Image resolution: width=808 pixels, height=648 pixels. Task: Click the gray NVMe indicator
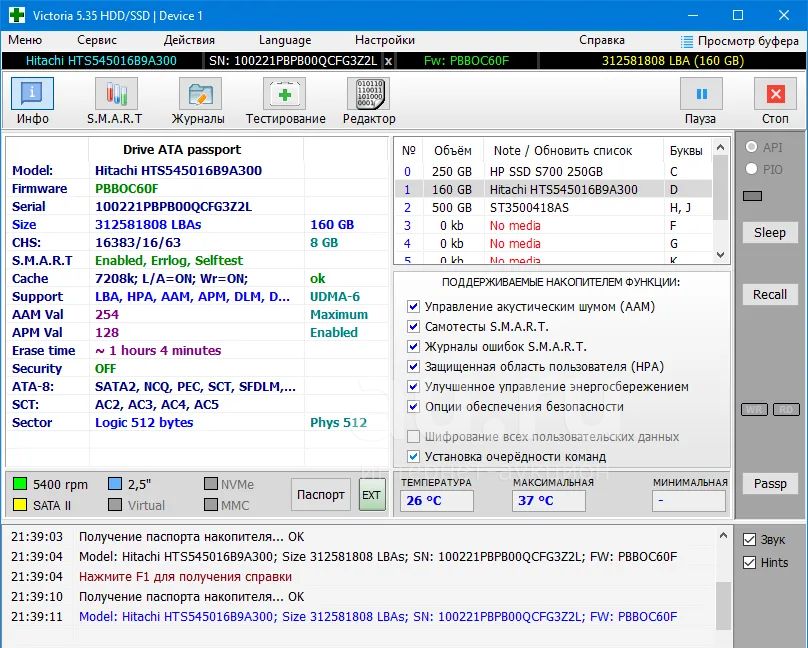(211, 484)
